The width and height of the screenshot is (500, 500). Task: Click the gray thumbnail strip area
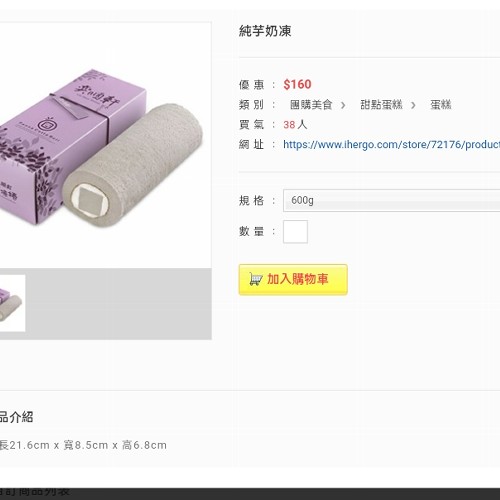[118, 304]
